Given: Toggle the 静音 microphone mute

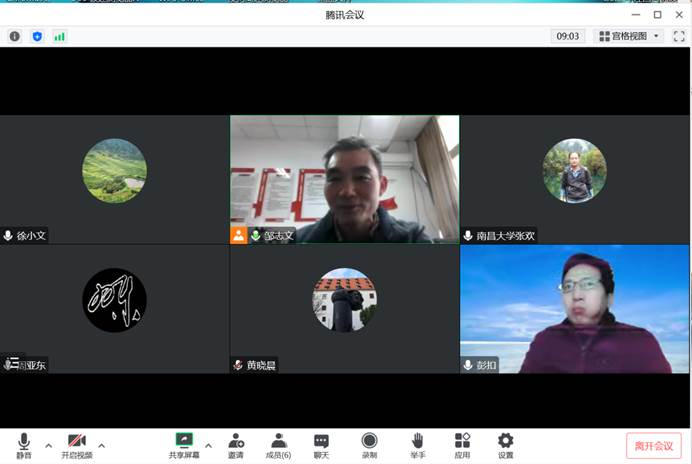Looking at the screenshot, I should point(23,444).
